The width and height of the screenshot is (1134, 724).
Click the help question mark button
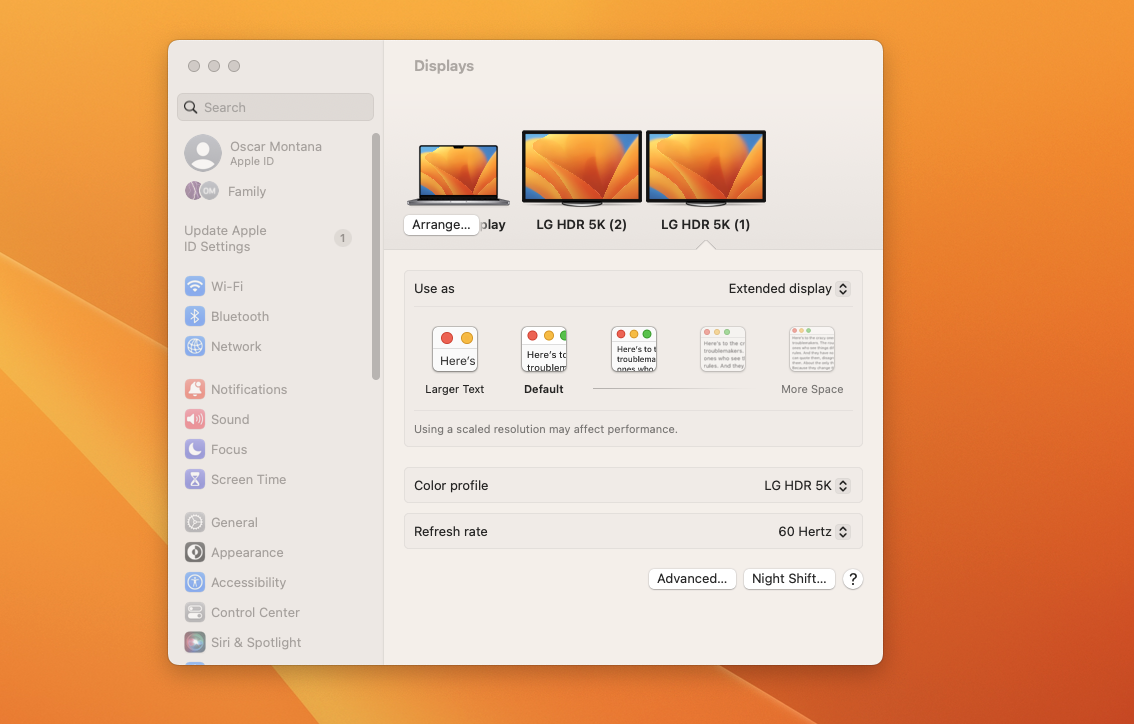click(x=853, y=579)
